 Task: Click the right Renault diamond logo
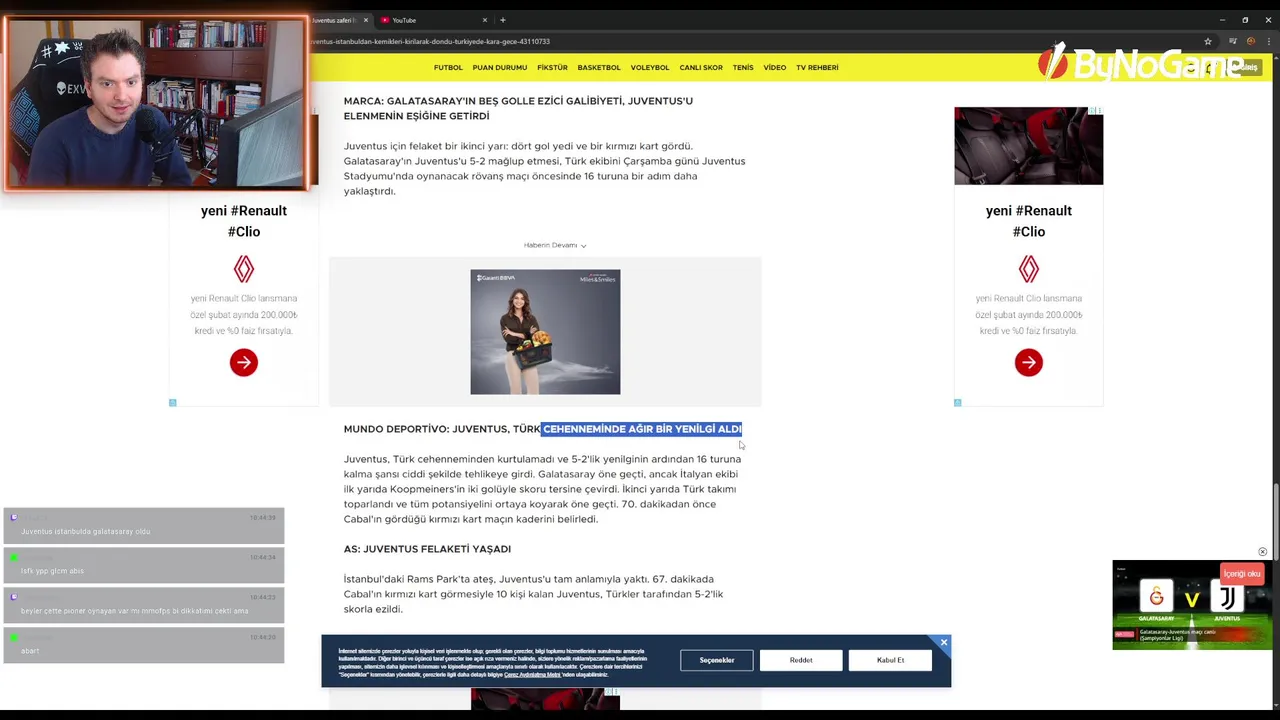pyautogui.click(x=1029, y=269)
